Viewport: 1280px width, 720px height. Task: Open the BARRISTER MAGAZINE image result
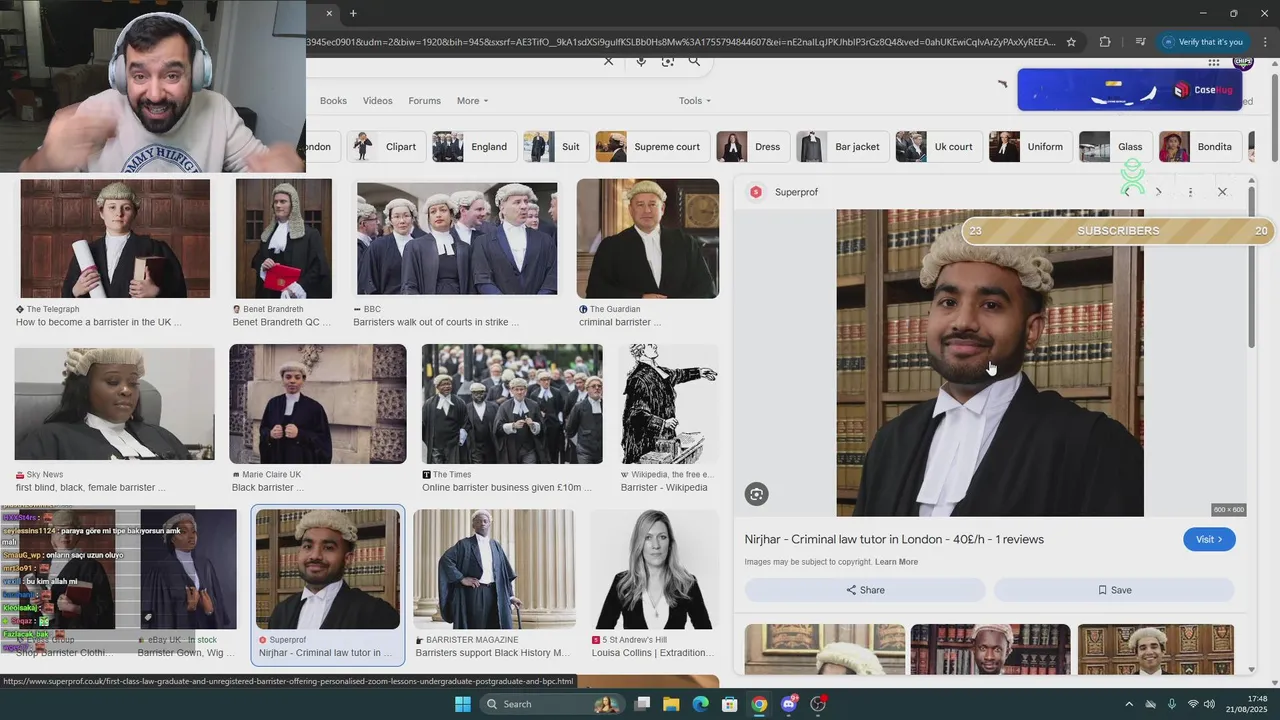pos(494,569)
